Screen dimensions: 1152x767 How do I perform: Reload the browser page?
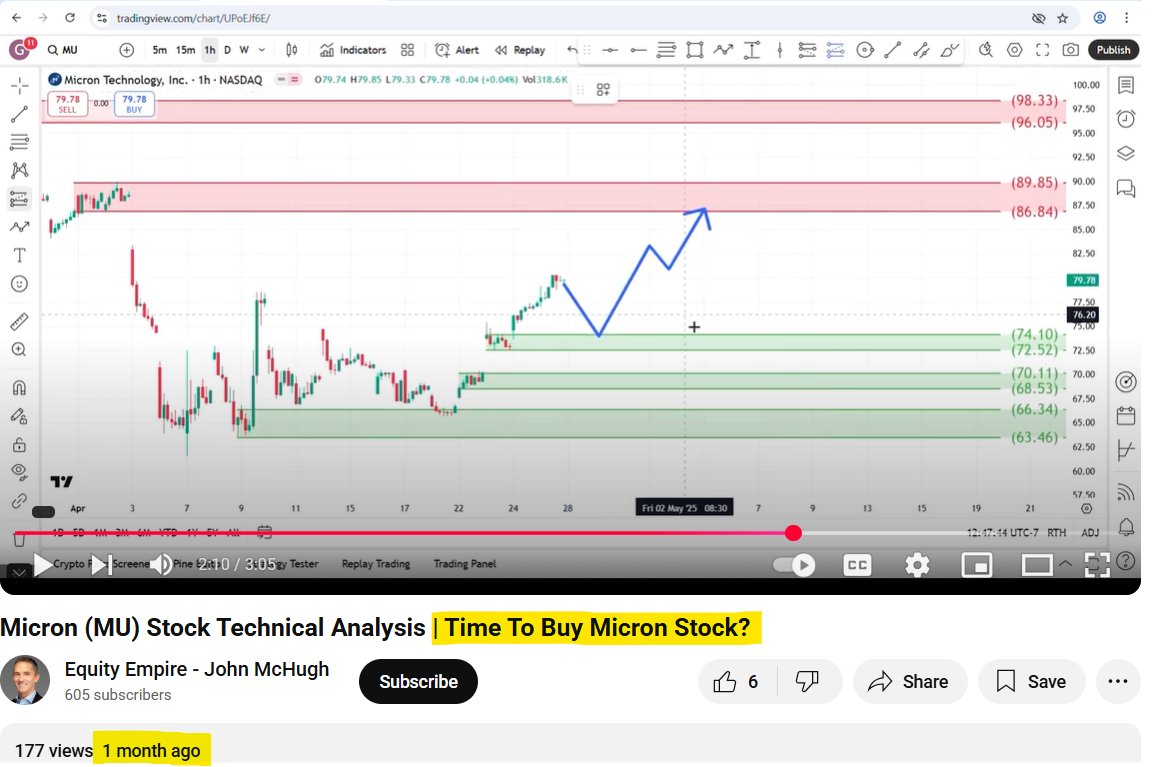pyautogui.click(x=70, y=18)
